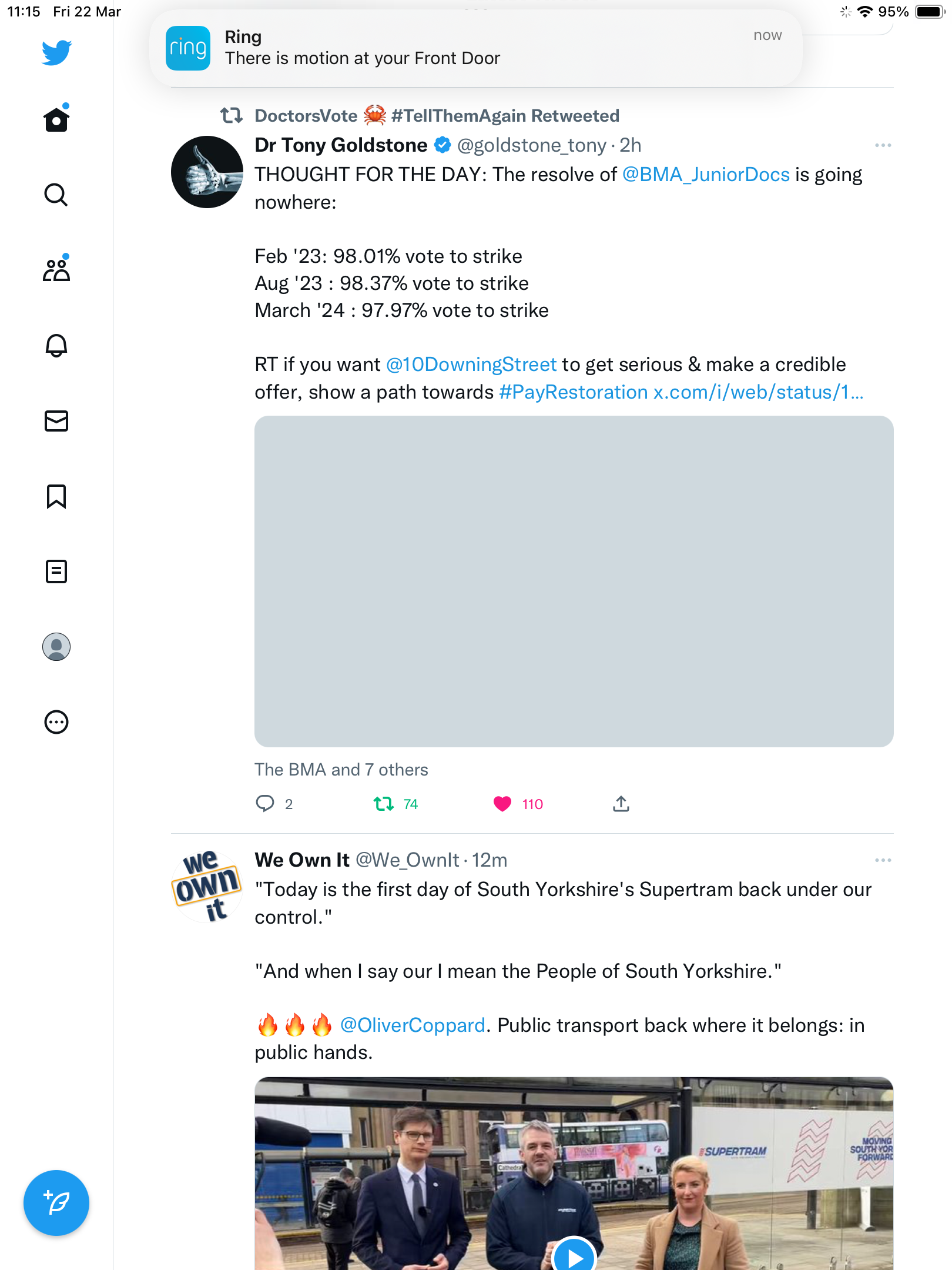This screenshot has height=1270, width=952.
Task: Open more options on We Own It tweet
Action: [x=883, y=860]
